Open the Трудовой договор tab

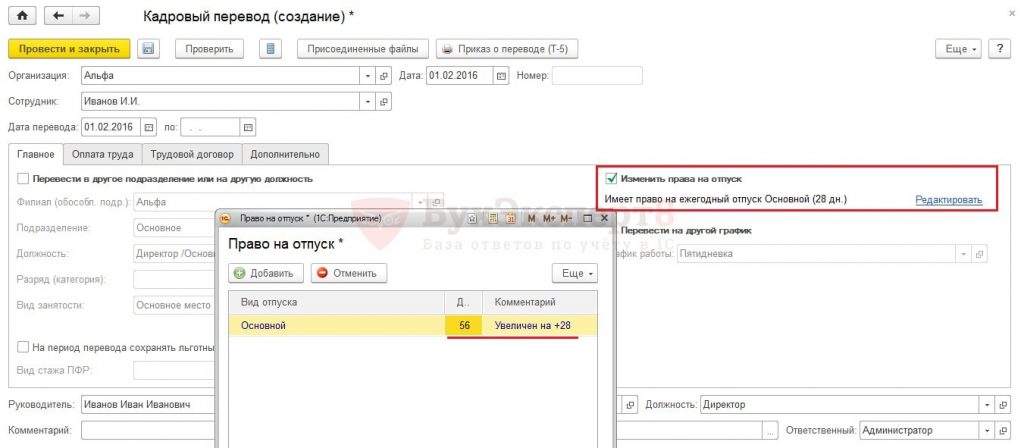191,154
